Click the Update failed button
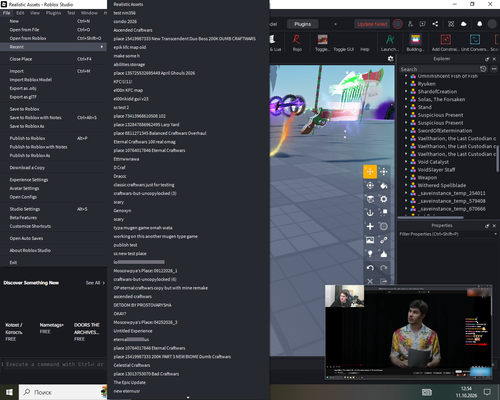This screenshot has width=500, height=400. 372,24
